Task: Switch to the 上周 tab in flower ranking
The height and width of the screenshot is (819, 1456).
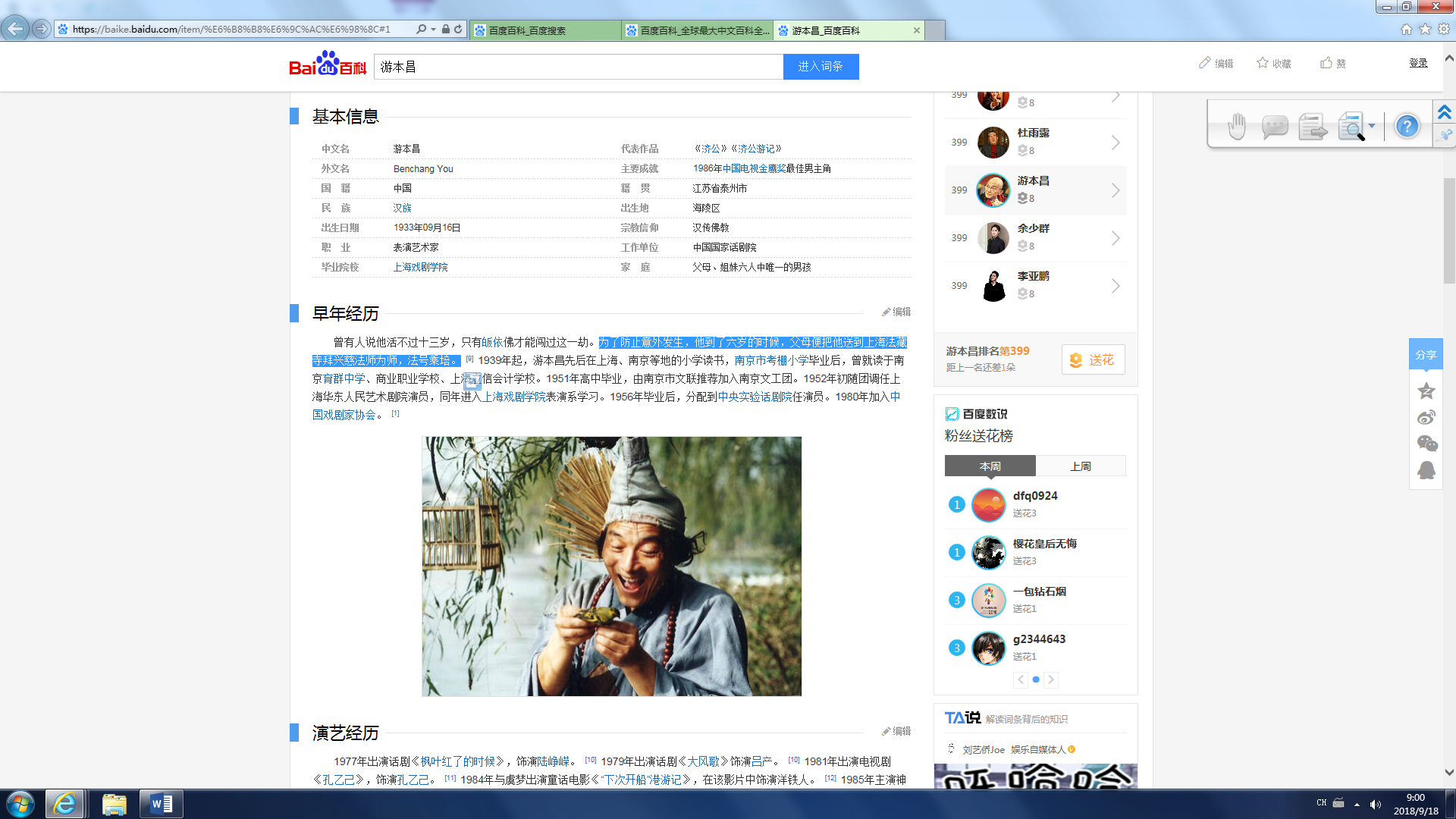Action: (1081, 466)
